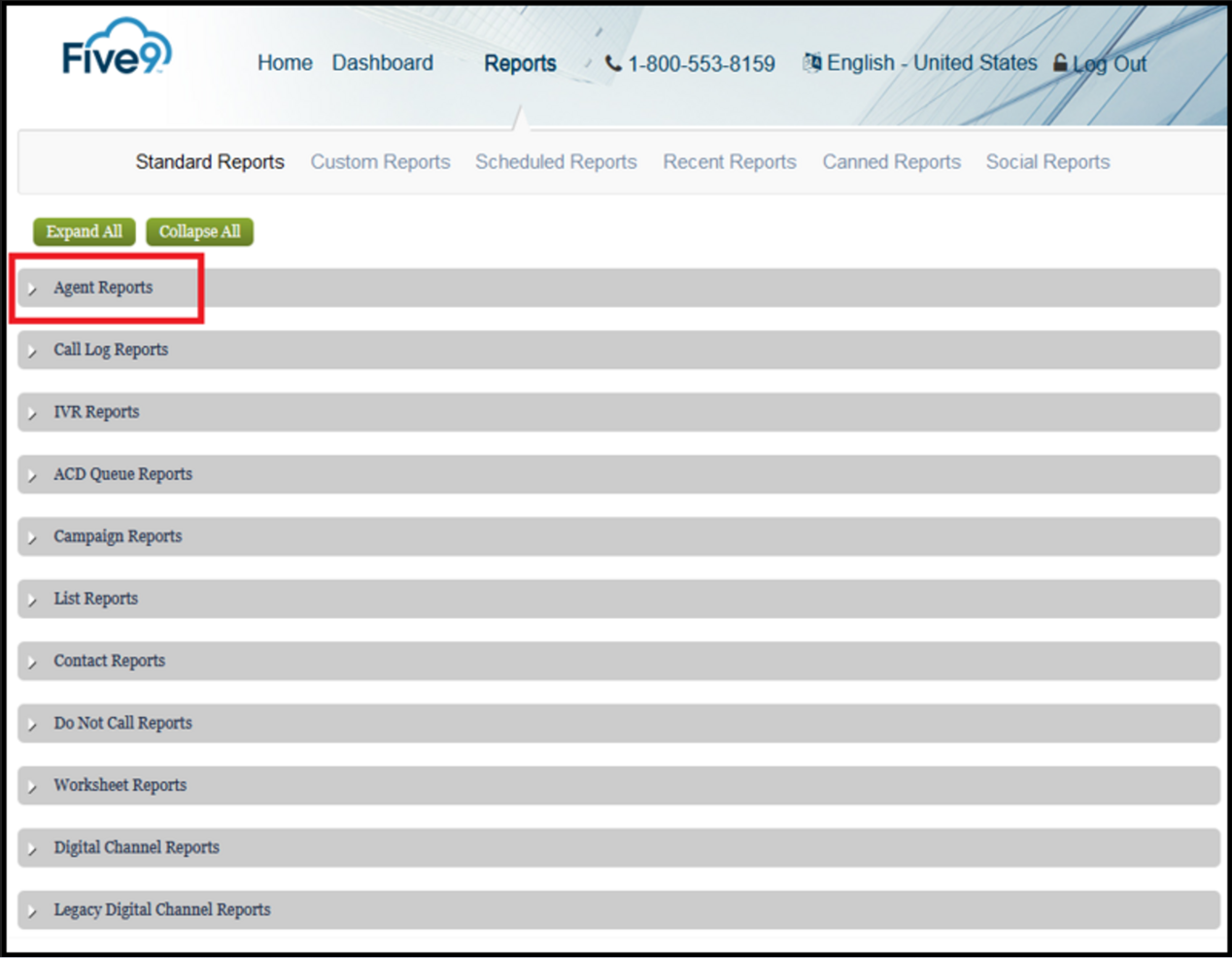
Task: Click the Call Log Reports label
Action: click(111, 350)
